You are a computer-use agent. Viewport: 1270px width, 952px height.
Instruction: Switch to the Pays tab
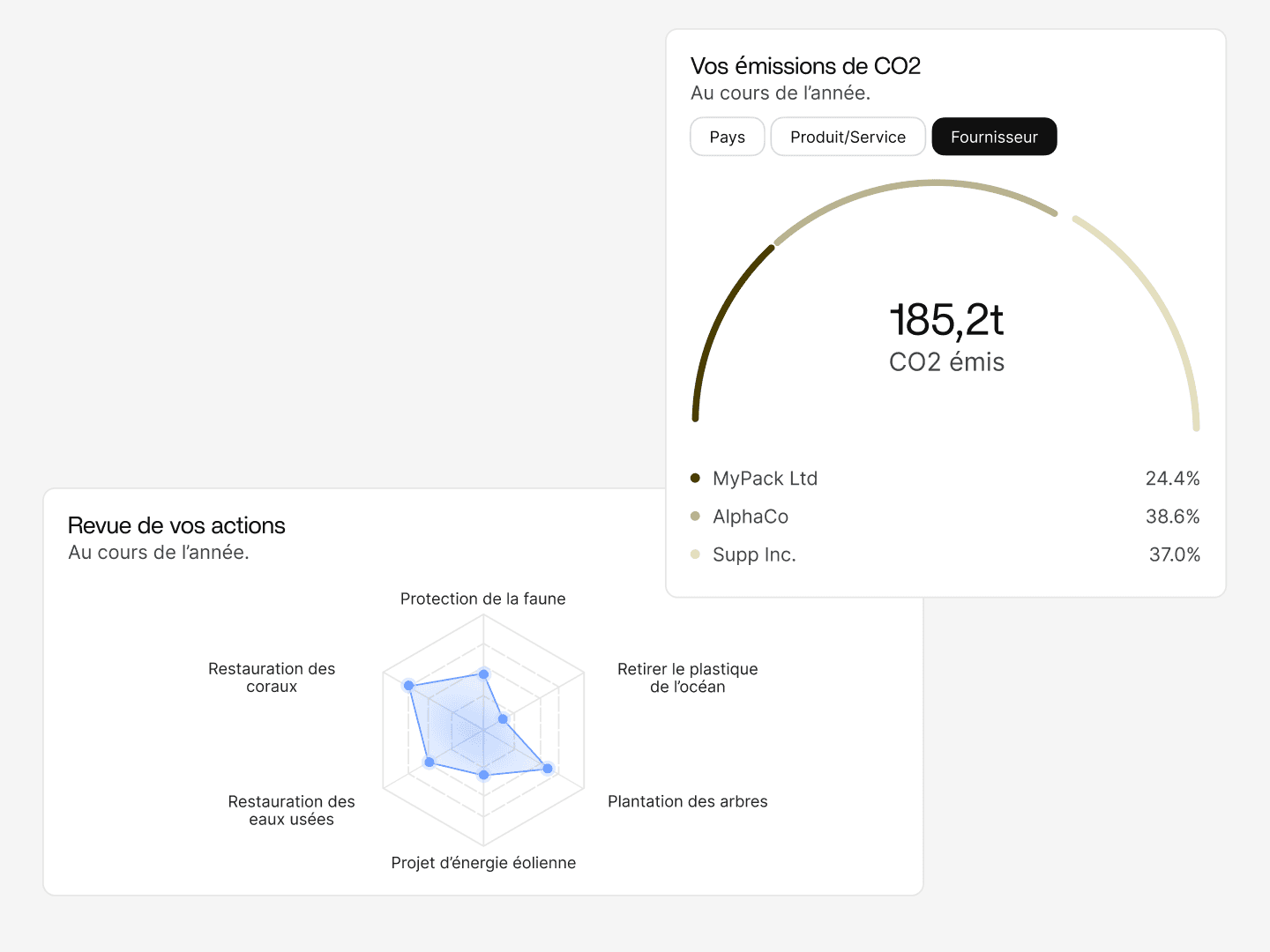727,137
